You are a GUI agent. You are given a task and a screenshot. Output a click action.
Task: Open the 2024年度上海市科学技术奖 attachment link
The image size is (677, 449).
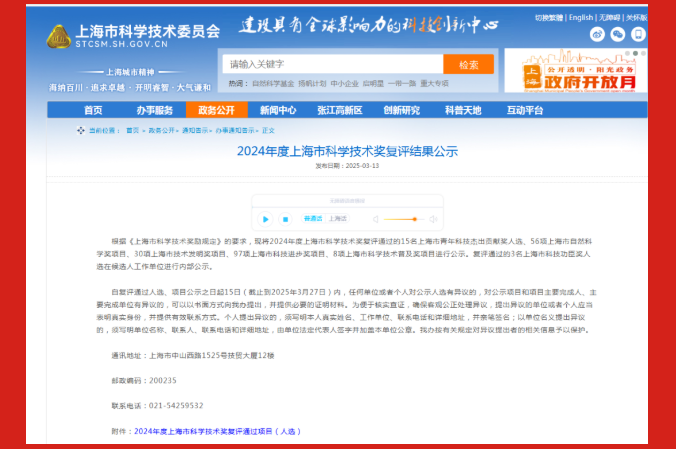pyautogui.click(x=217, y=431)
